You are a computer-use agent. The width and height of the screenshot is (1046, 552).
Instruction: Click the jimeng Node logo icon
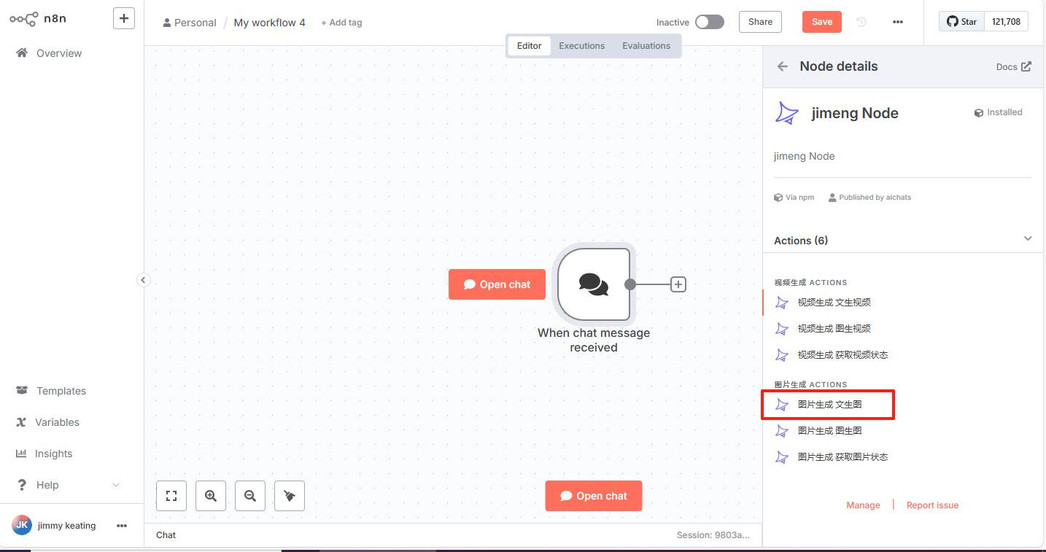787,113
